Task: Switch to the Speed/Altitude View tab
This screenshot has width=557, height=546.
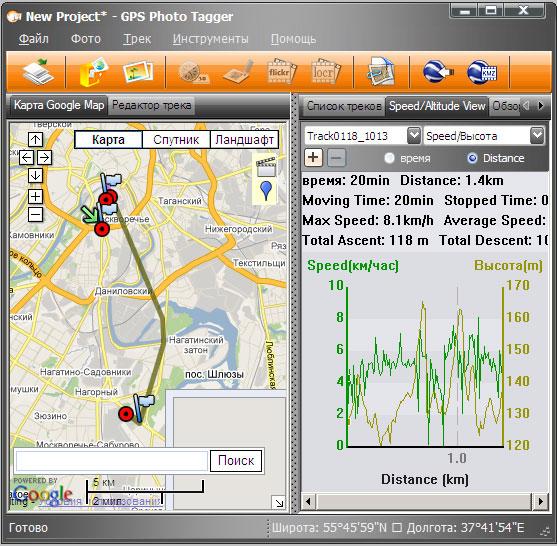Action: [x=437, y=106]
